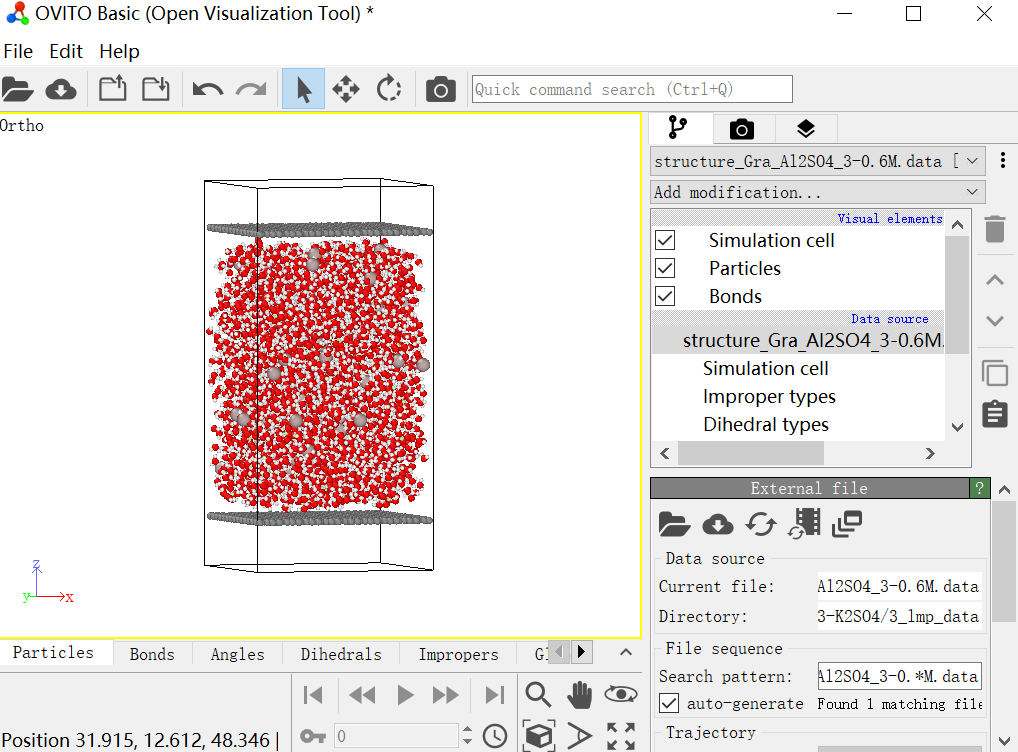Click the pipeline list horizontal scrollbar
Viewport: 1018px width, 752px height.
coord(751,453)
